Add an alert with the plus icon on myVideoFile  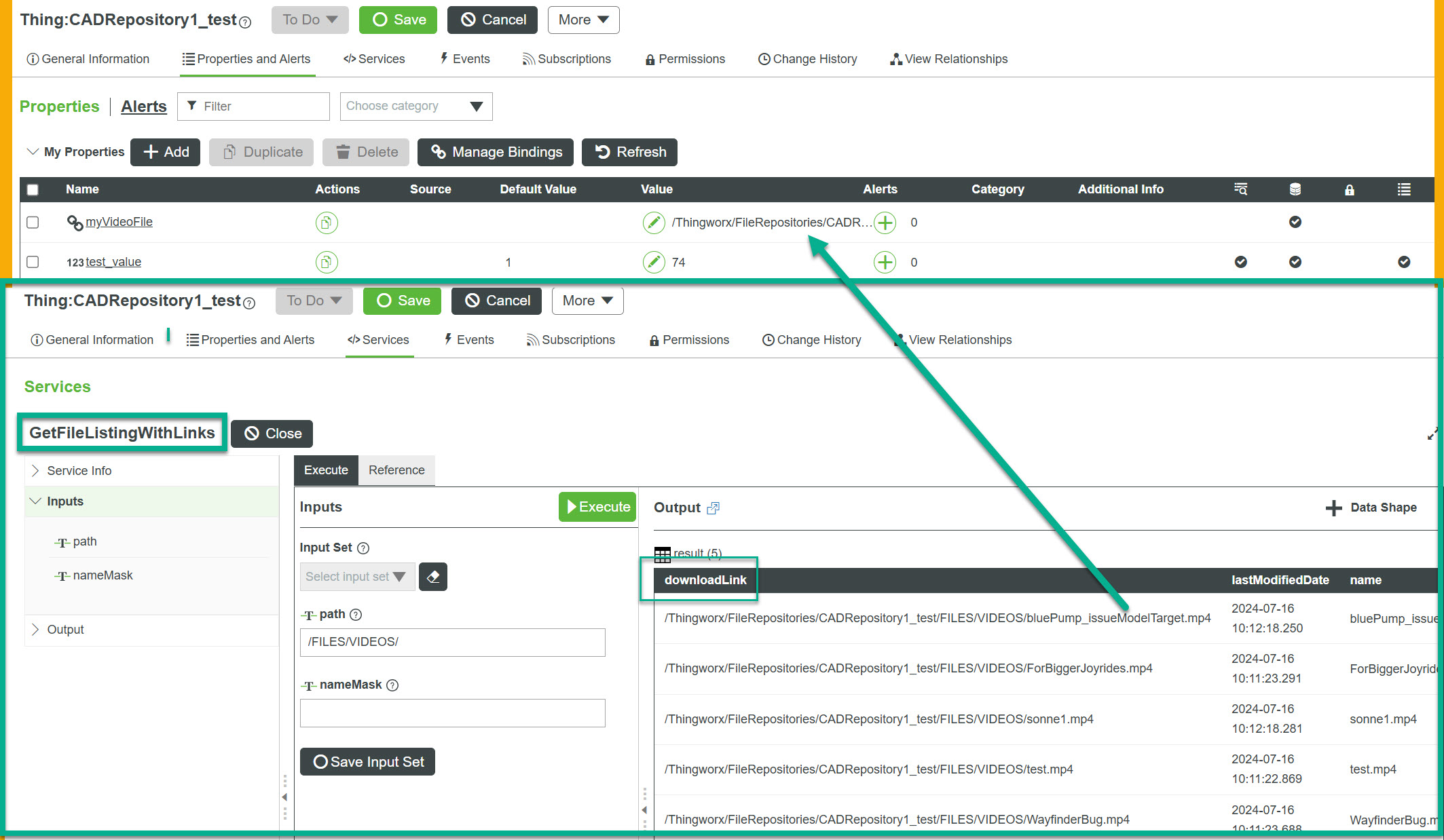884,223
